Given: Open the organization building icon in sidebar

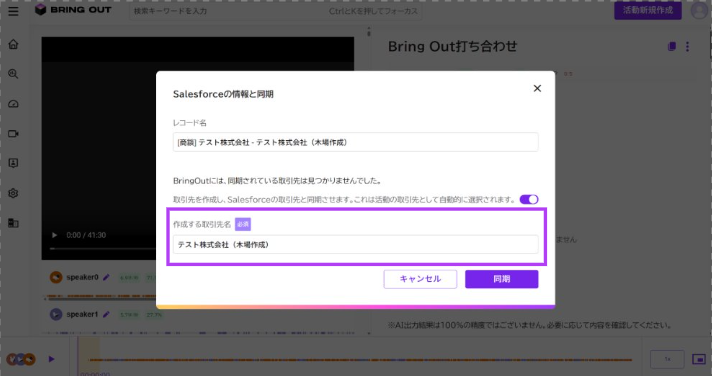Looking at the screenshot, I should 13,223.
